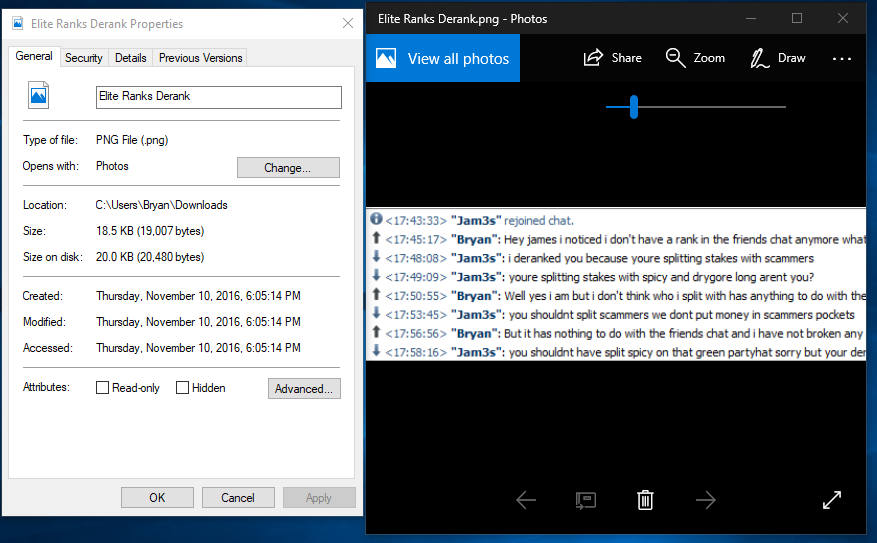
Task: Click the chat line timestamped 17:43:33
Action: [479, 221]
